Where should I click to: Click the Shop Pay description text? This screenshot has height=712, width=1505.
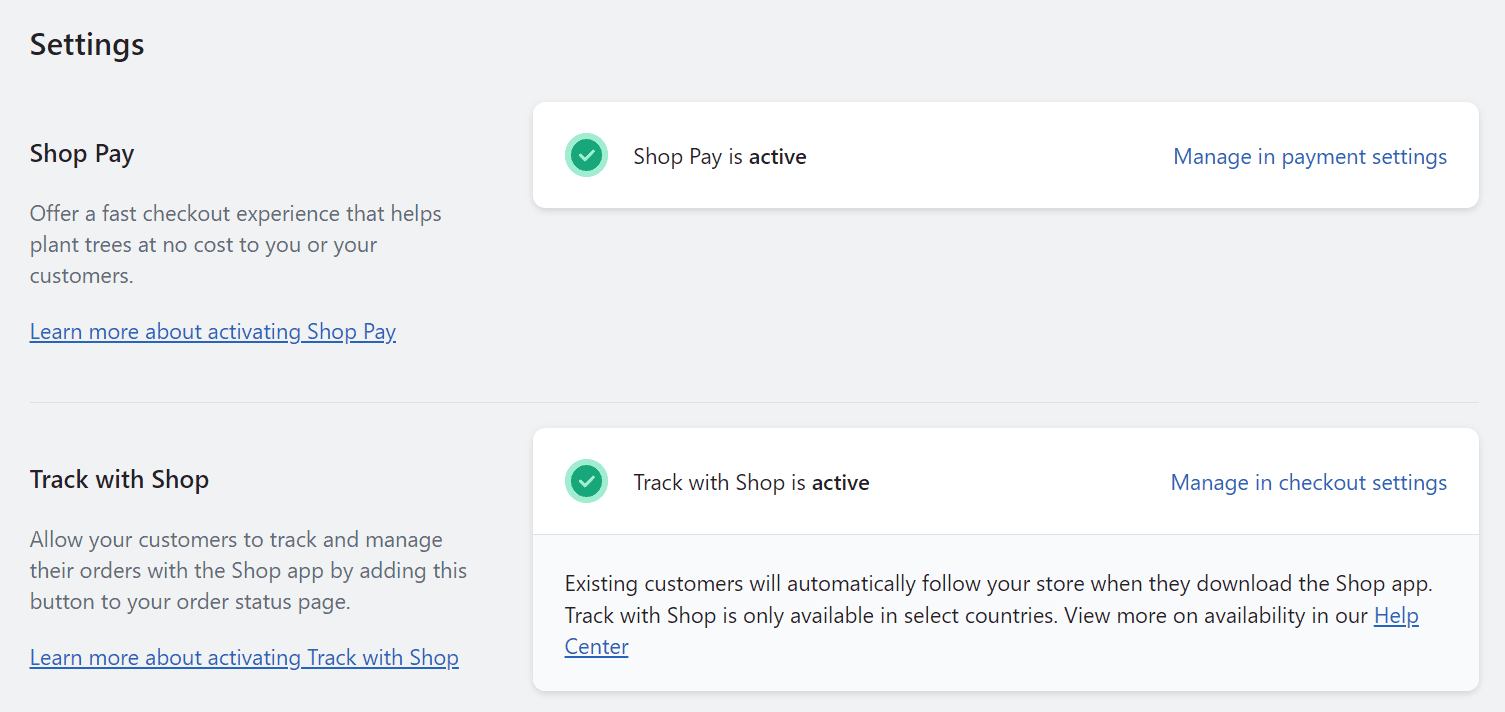click(235, 244)
